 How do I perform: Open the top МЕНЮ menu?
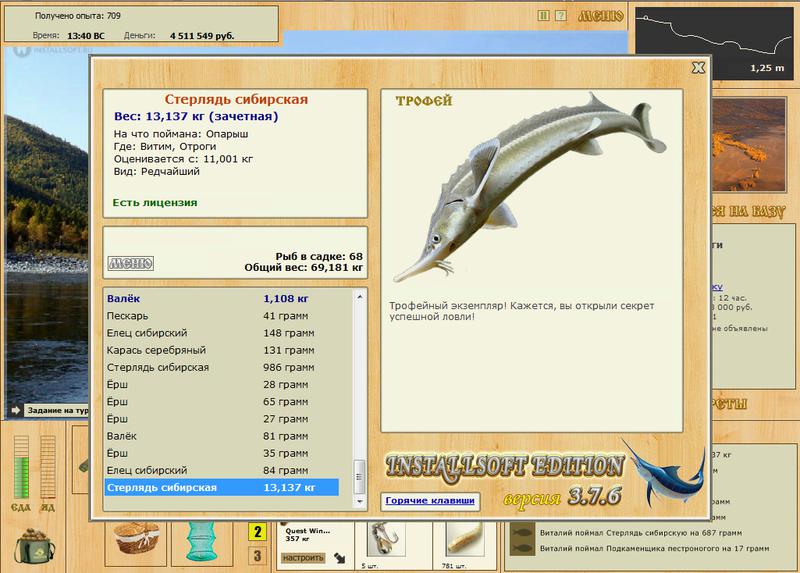601,16
